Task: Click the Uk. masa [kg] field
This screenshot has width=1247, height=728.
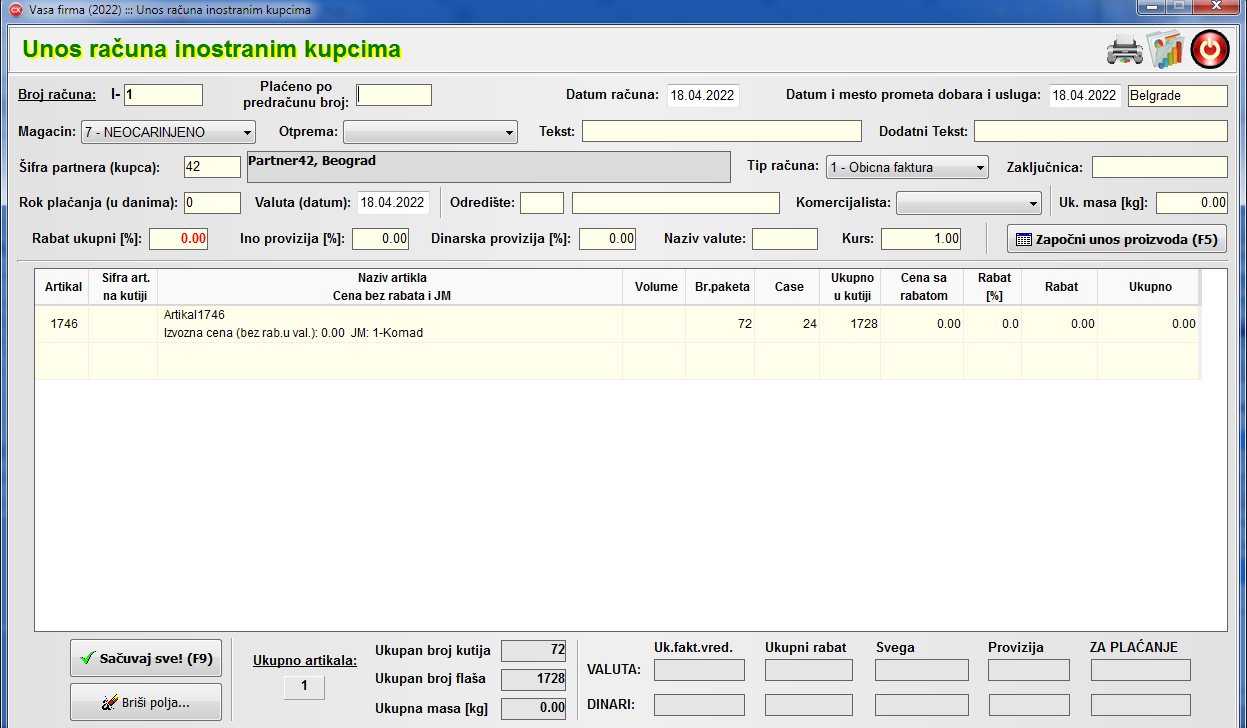Action: (1192, 203)
